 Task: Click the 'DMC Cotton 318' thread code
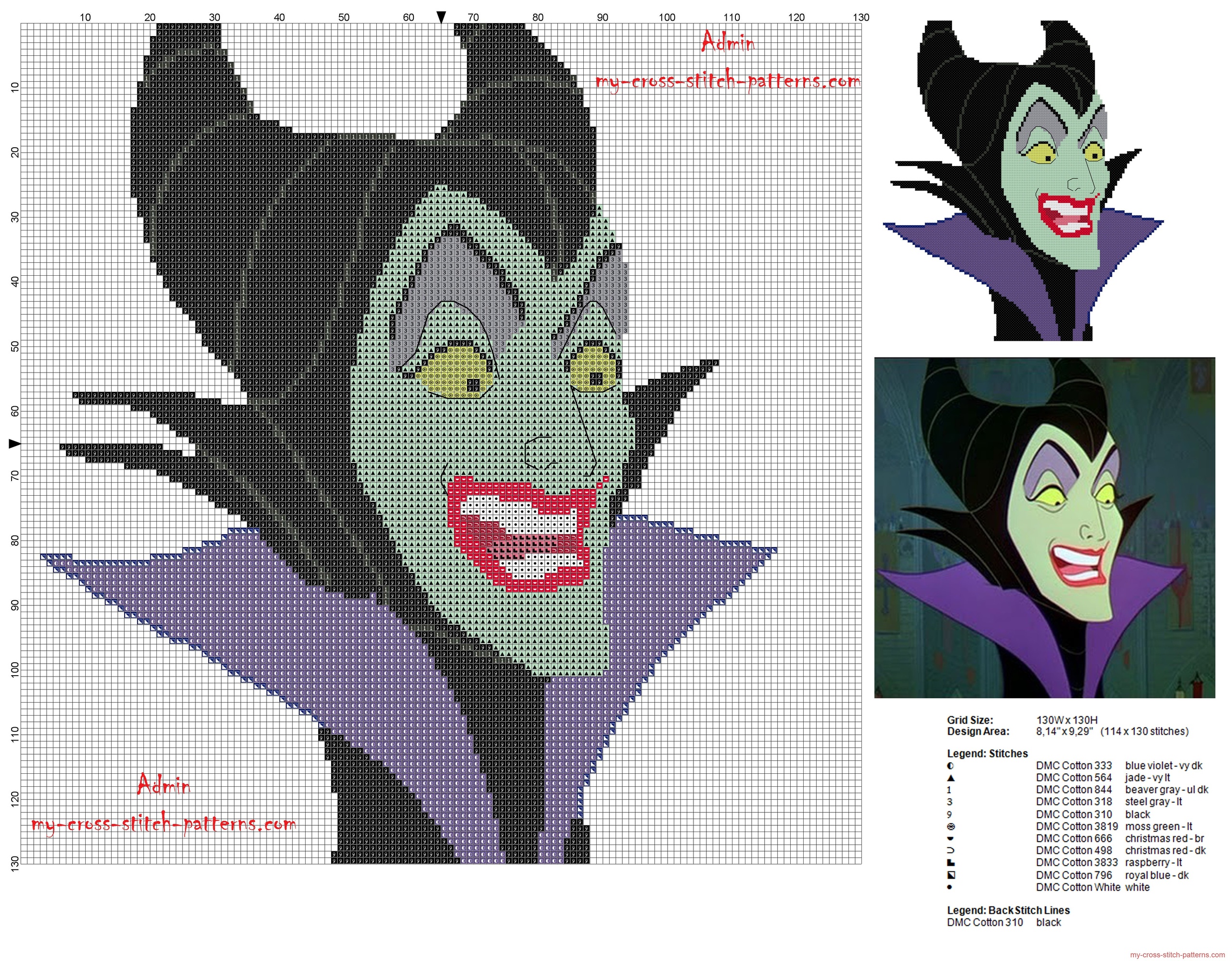1074,802
